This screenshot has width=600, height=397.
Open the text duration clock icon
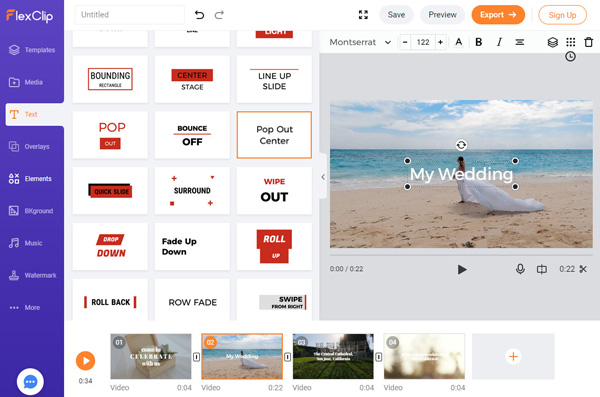pyautogui.click(x=570, y=57)
